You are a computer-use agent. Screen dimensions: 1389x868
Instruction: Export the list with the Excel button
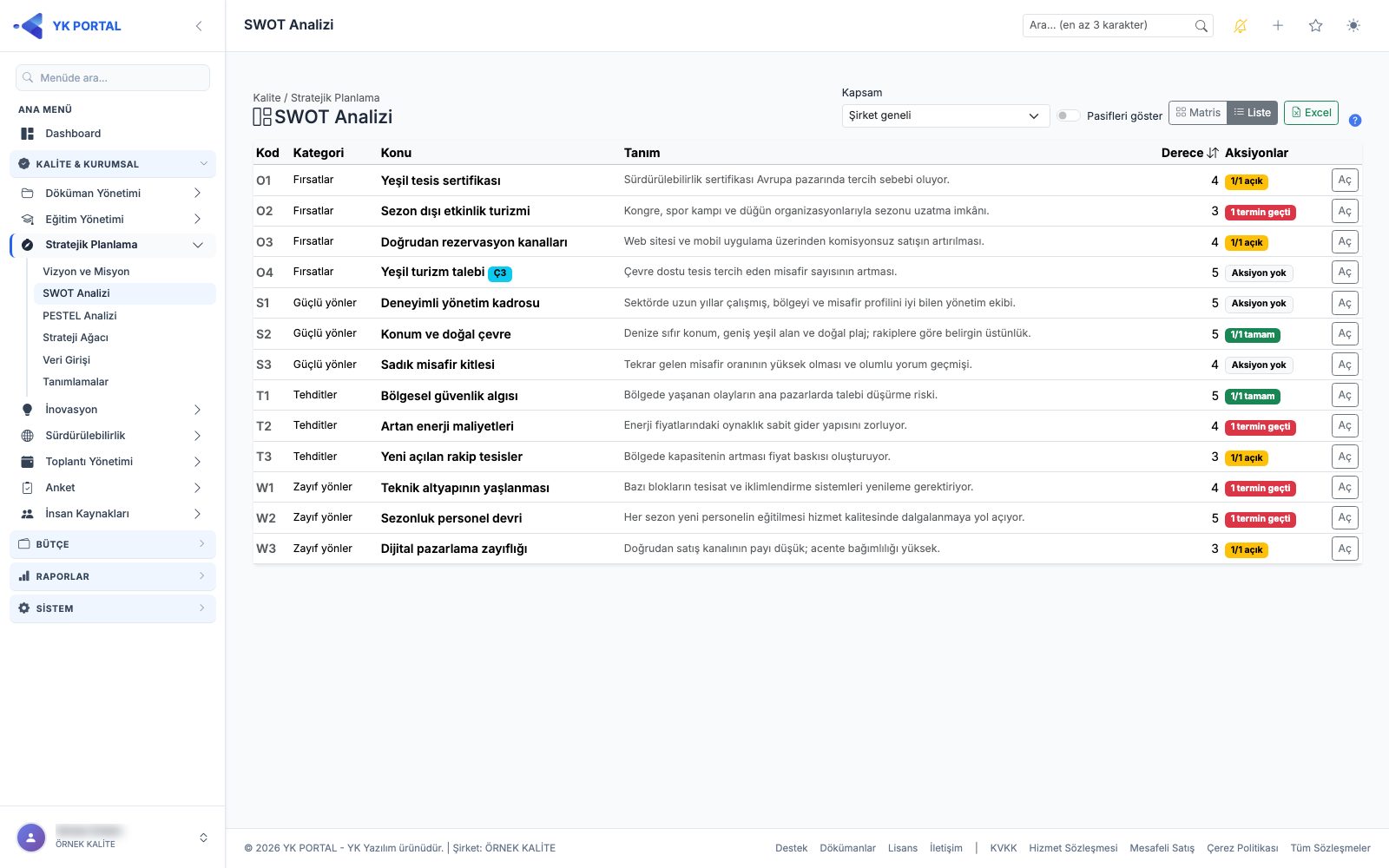1311,113
